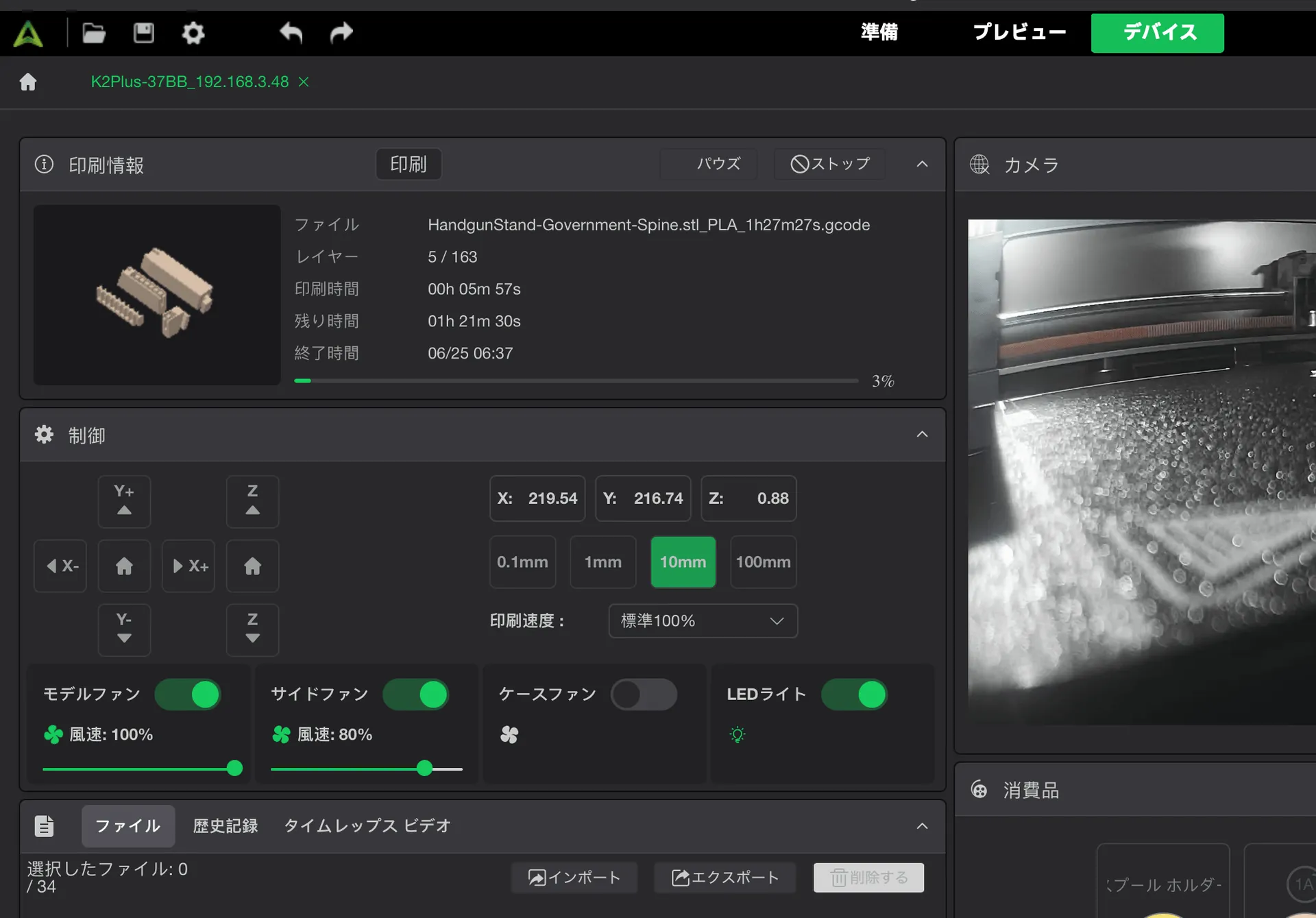This screenshot has width=1316, height=918.
Task: Open settings via the gear icon
Action: [193, 32]
